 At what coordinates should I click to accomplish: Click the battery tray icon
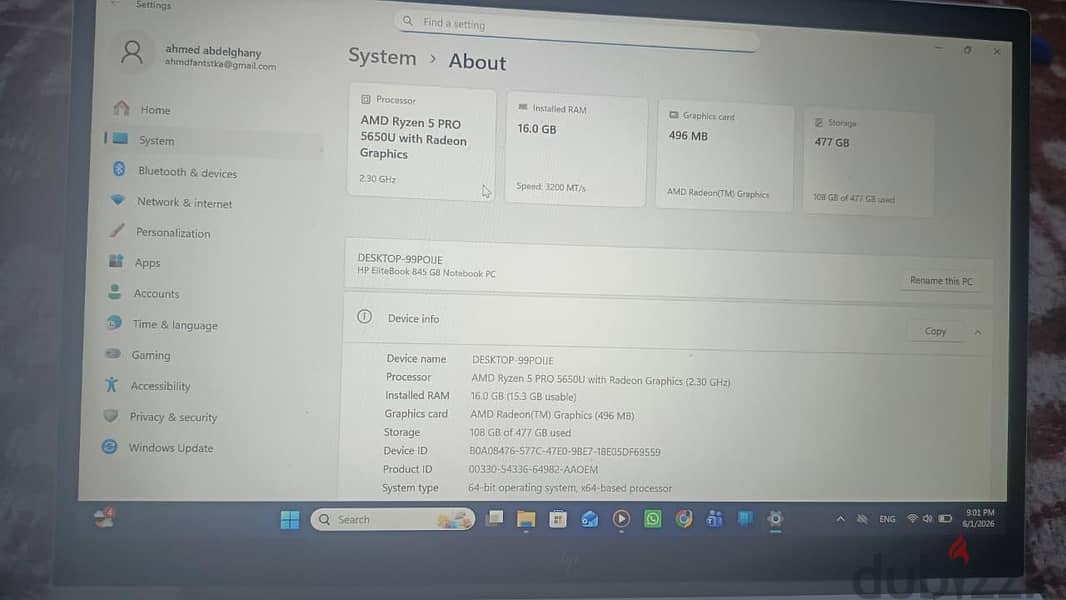pos(945,519)
